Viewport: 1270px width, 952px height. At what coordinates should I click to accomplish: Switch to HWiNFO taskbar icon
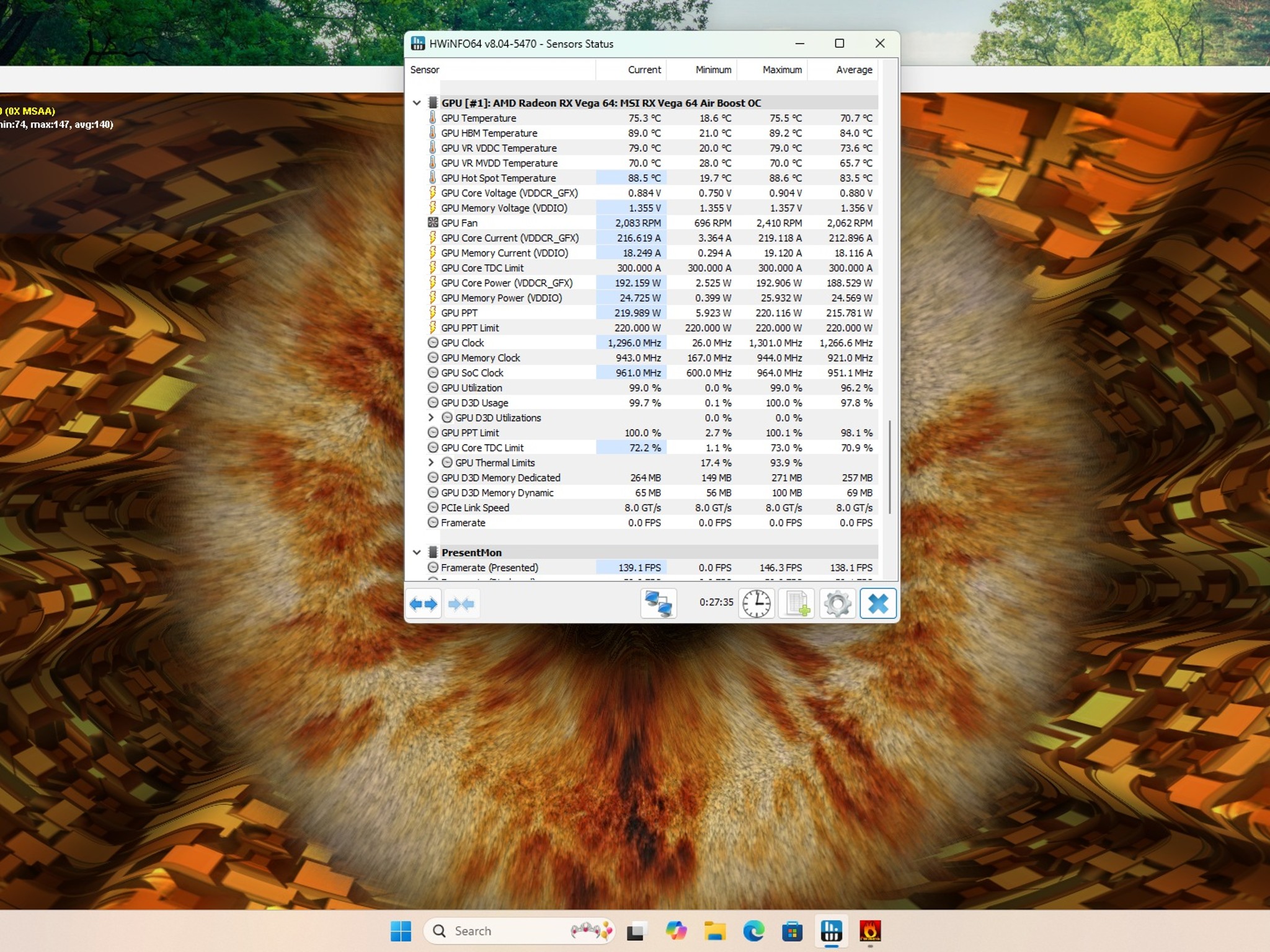831,931
